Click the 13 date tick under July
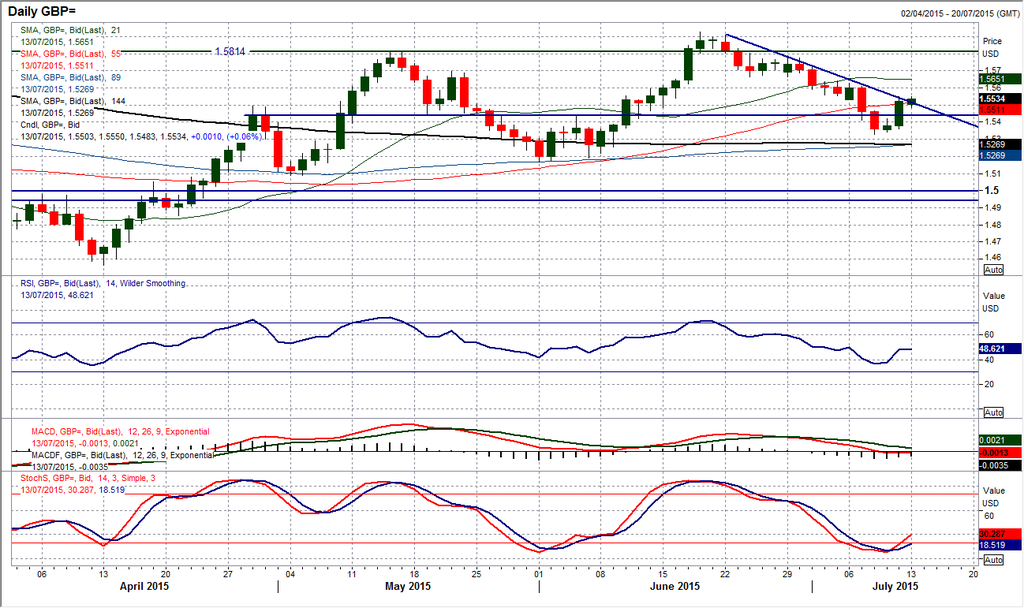The width and height of the screenshot is (1024, 608). (x=912, y=573)
